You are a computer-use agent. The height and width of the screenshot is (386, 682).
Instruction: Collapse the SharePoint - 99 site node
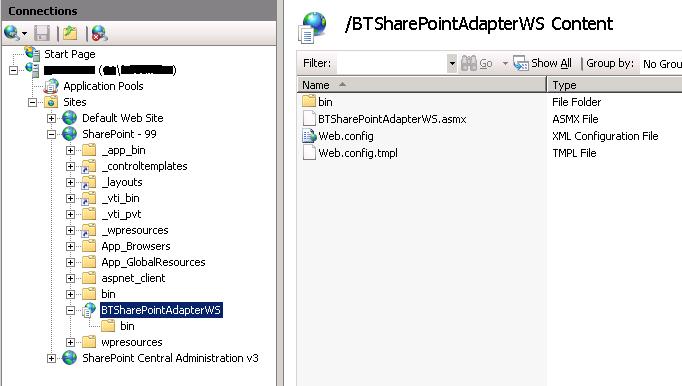click(51, 134)
